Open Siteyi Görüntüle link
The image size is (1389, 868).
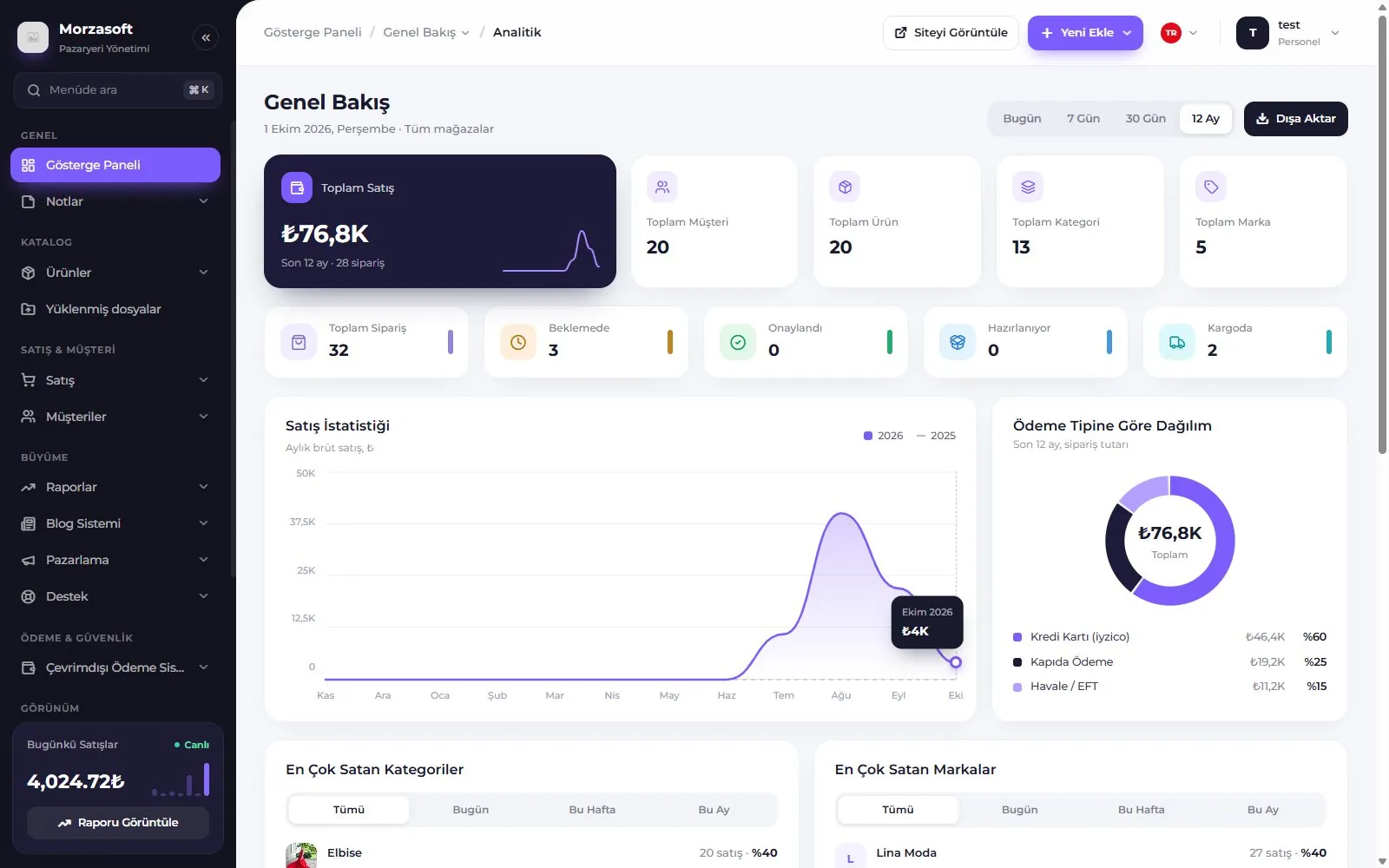(x=951, y=33)
